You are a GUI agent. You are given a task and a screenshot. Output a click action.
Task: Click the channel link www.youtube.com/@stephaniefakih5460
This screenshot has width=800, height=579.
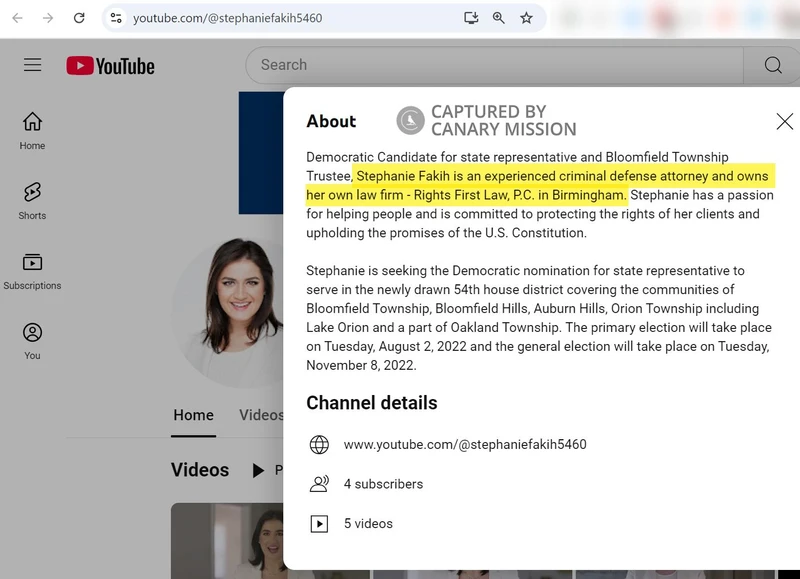tap(465, 444)
